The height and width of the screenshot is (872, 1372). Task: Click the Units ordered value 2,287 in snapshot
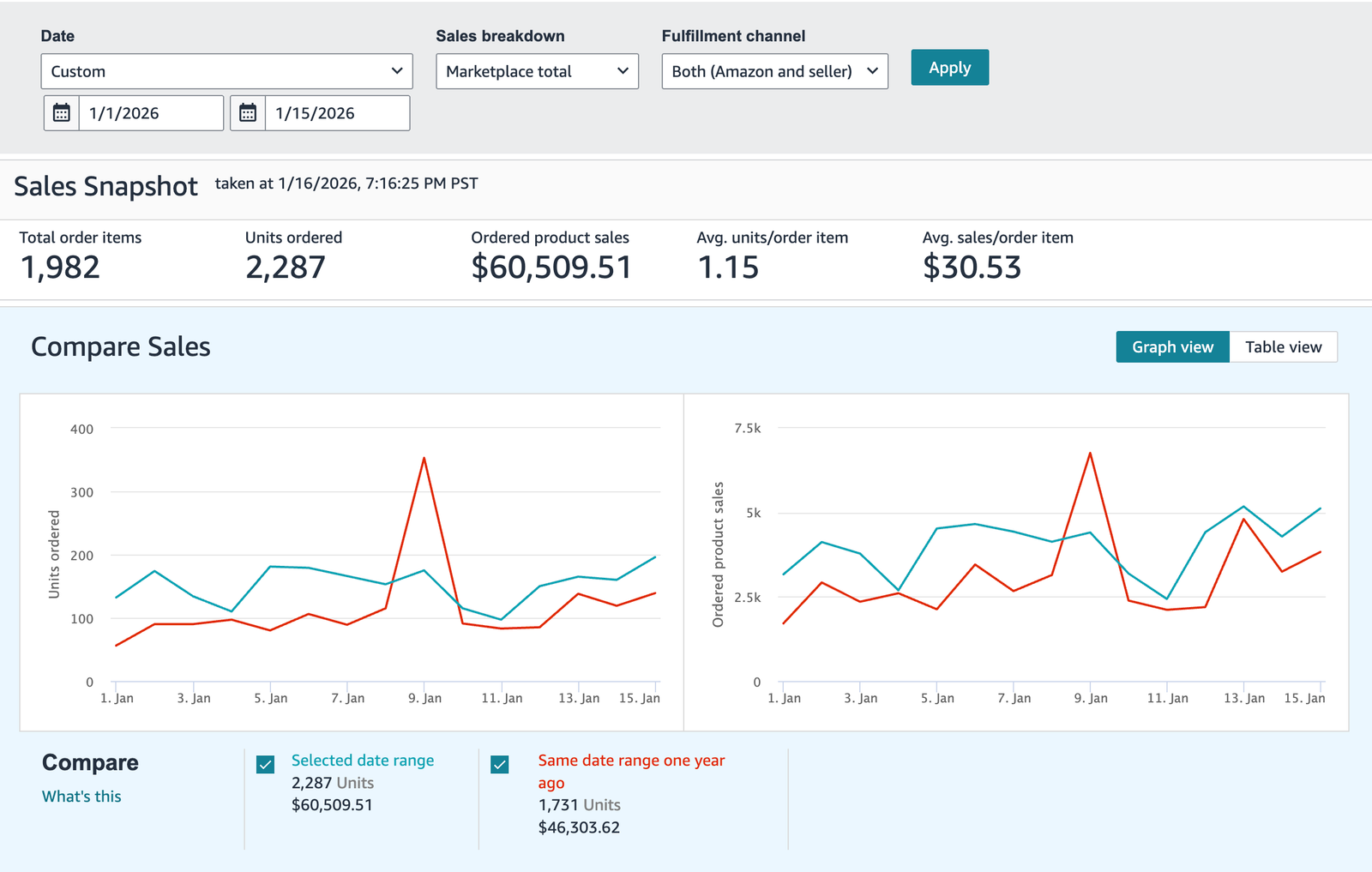tap(286, 268)
